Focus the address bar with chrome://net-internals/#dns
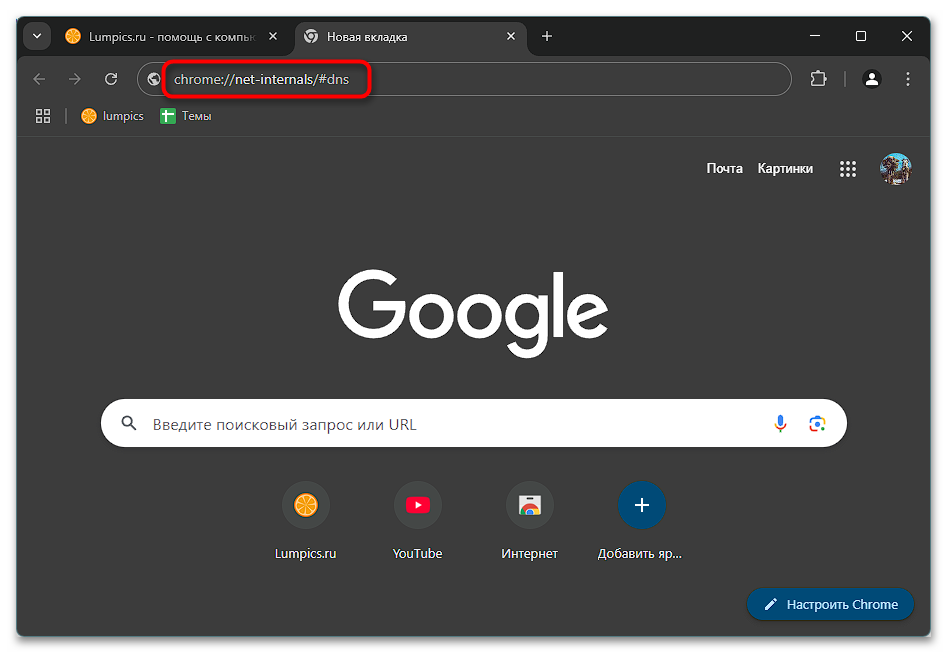The height and width of the screenshot is (653, 947). pyautogui.click(x=464, y=79)
